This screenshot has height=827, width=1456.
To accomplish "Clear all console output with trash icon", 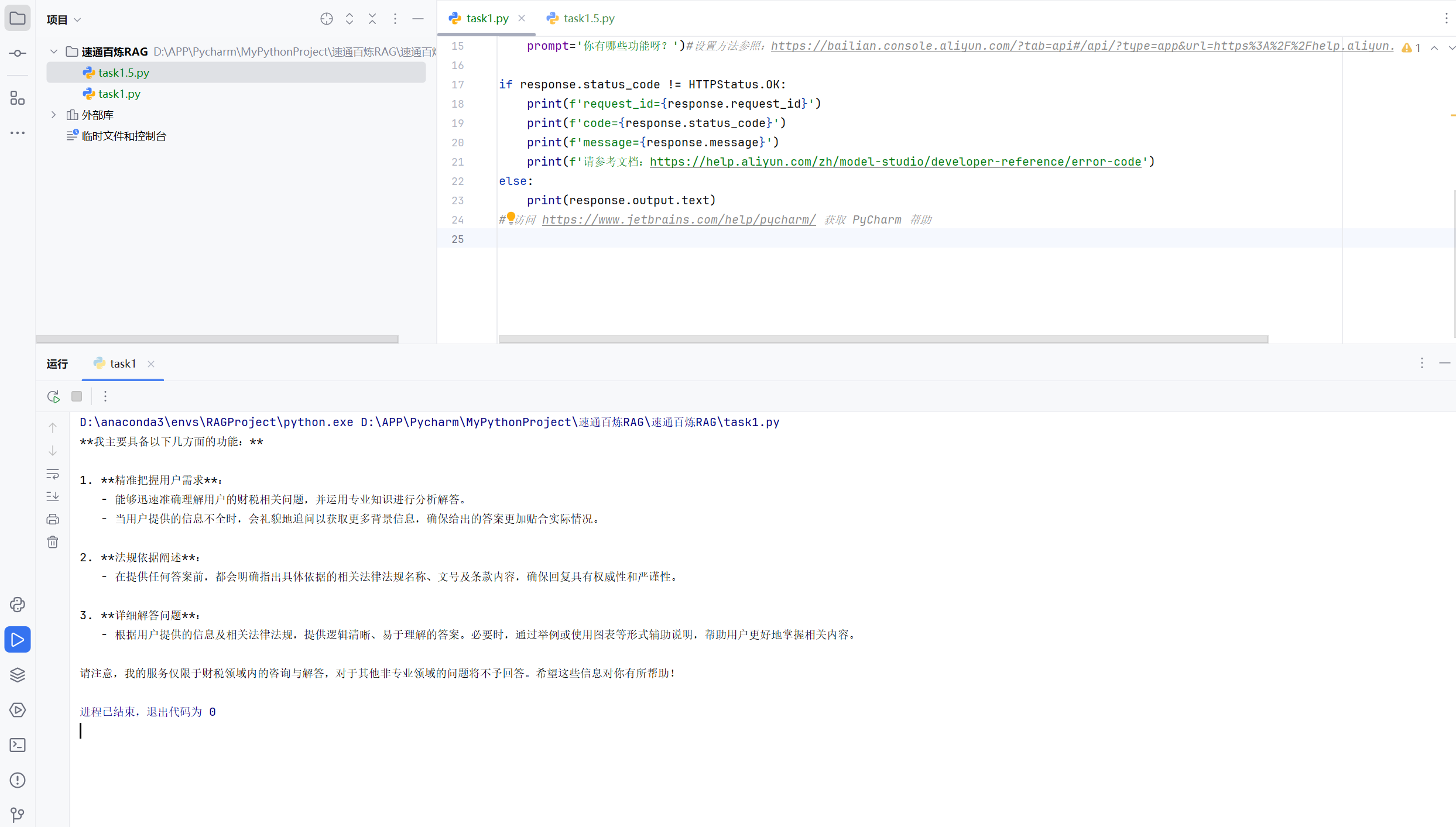I will tap(53, 542).
